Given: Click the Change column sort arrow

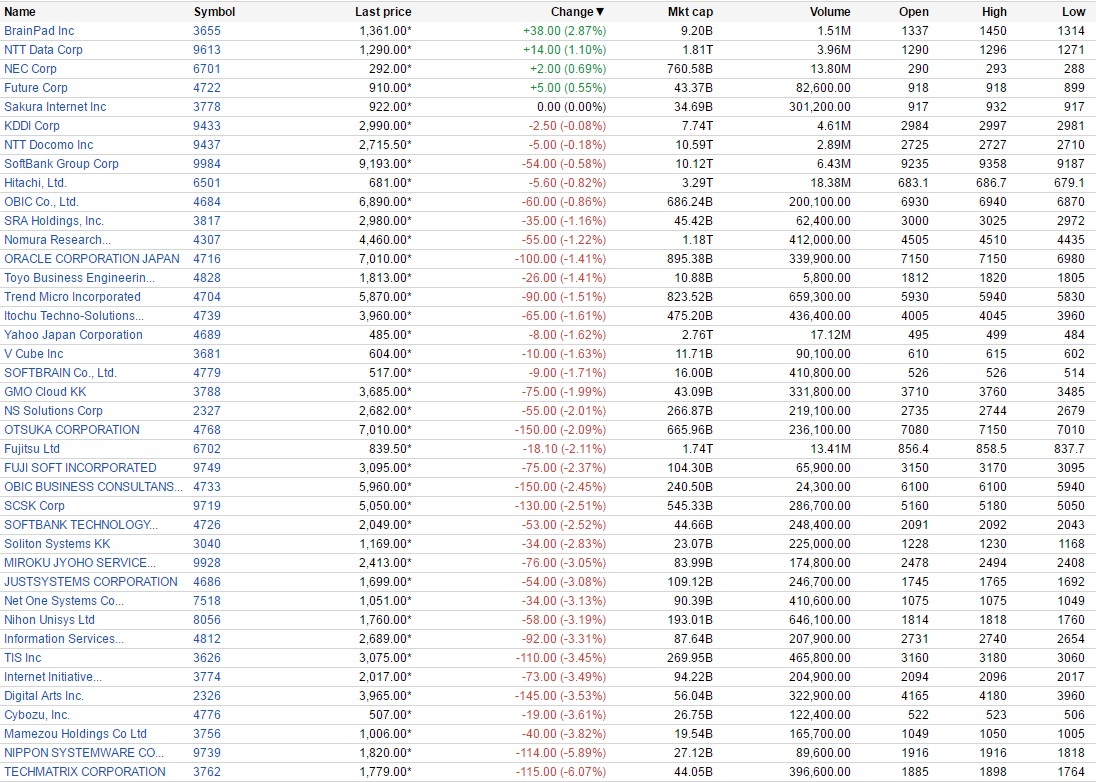Looking at the screenshot, I should (601, 12).
